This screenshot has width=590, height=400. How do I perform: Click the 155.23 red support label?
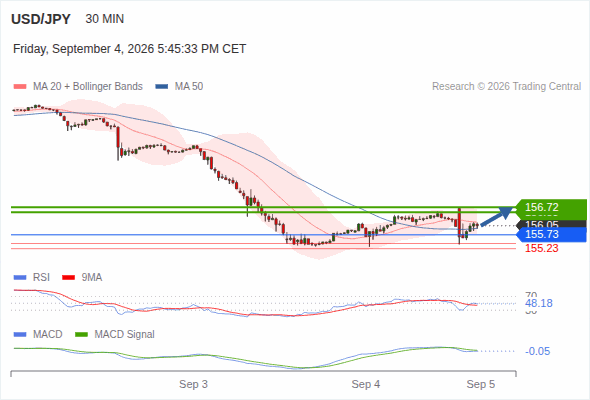pos(541,248)
